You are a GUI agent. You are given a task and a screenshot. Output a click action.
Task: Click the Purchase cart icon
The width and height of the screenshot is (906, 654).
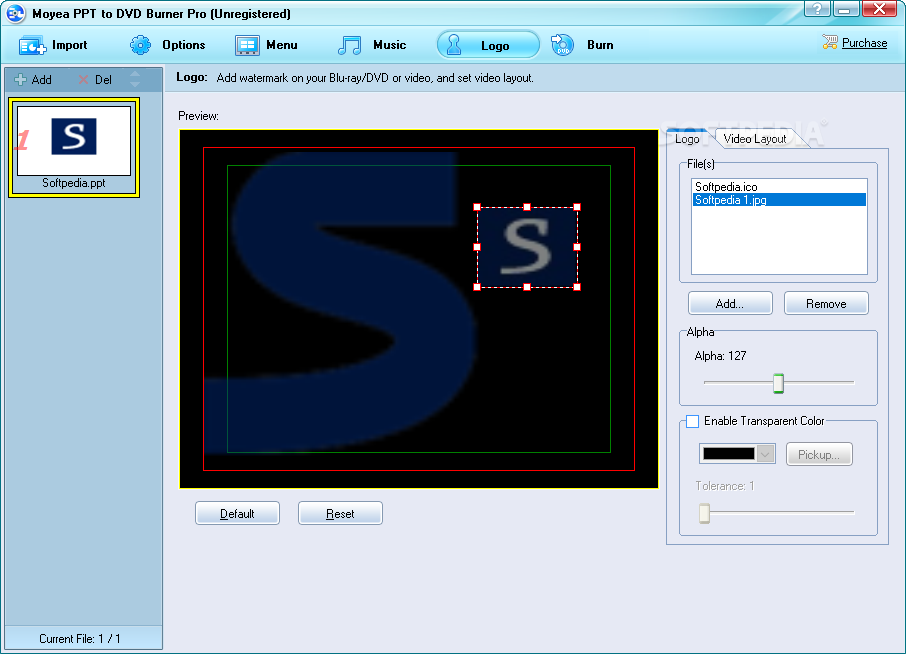point(830,42)
